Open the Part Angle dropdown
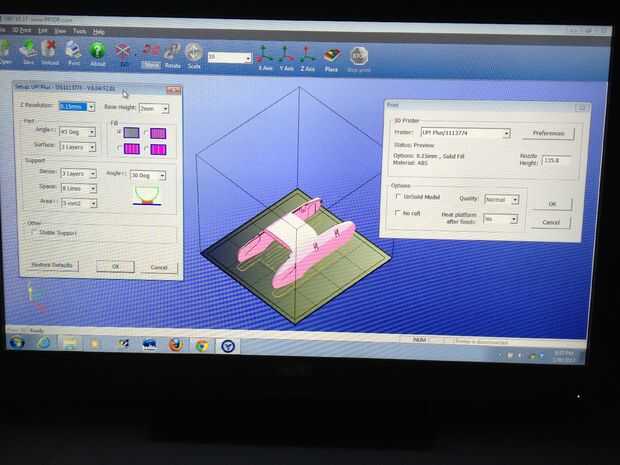Screen dimensions: 620x465 (92, 132)
